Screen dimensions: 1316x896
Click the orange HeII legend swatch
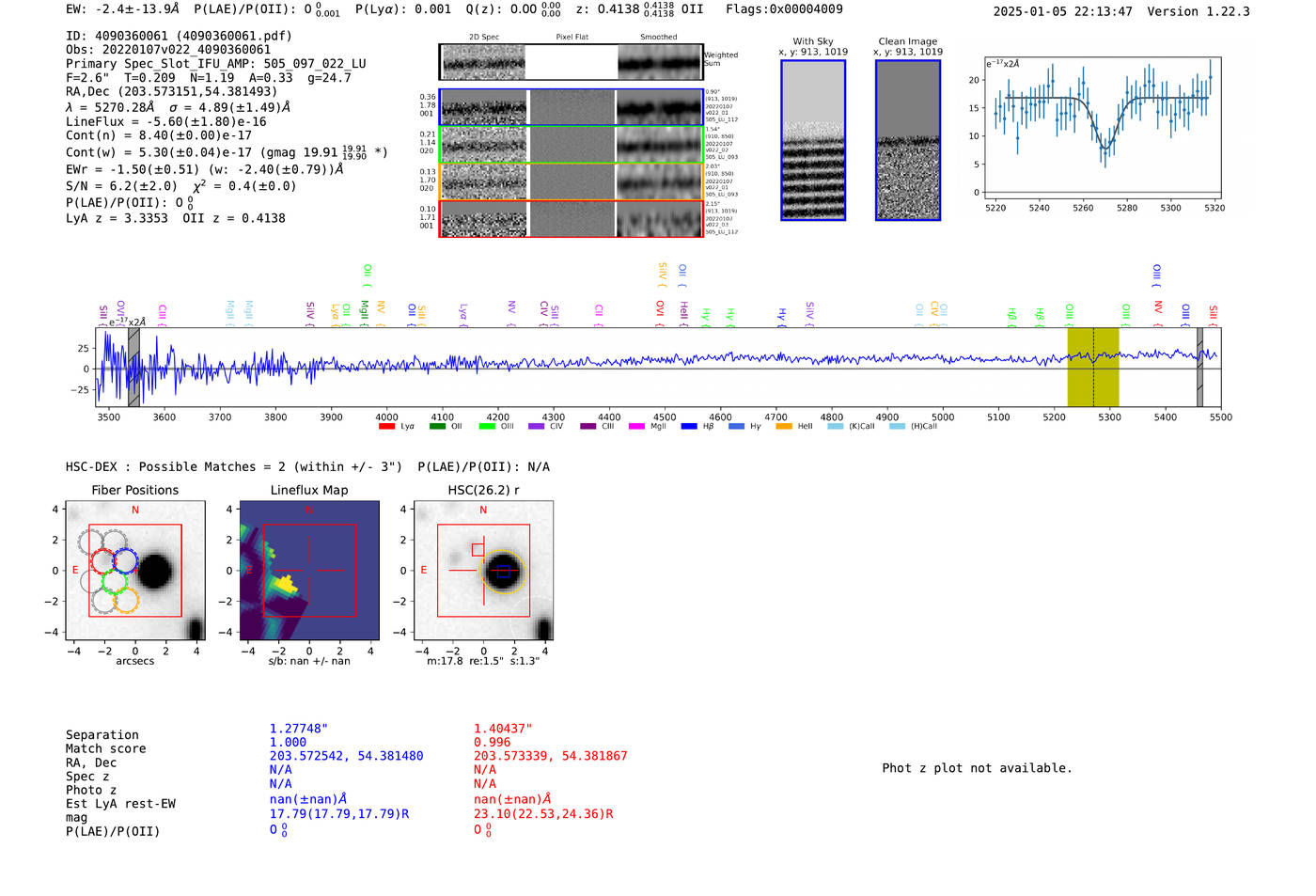784,426
